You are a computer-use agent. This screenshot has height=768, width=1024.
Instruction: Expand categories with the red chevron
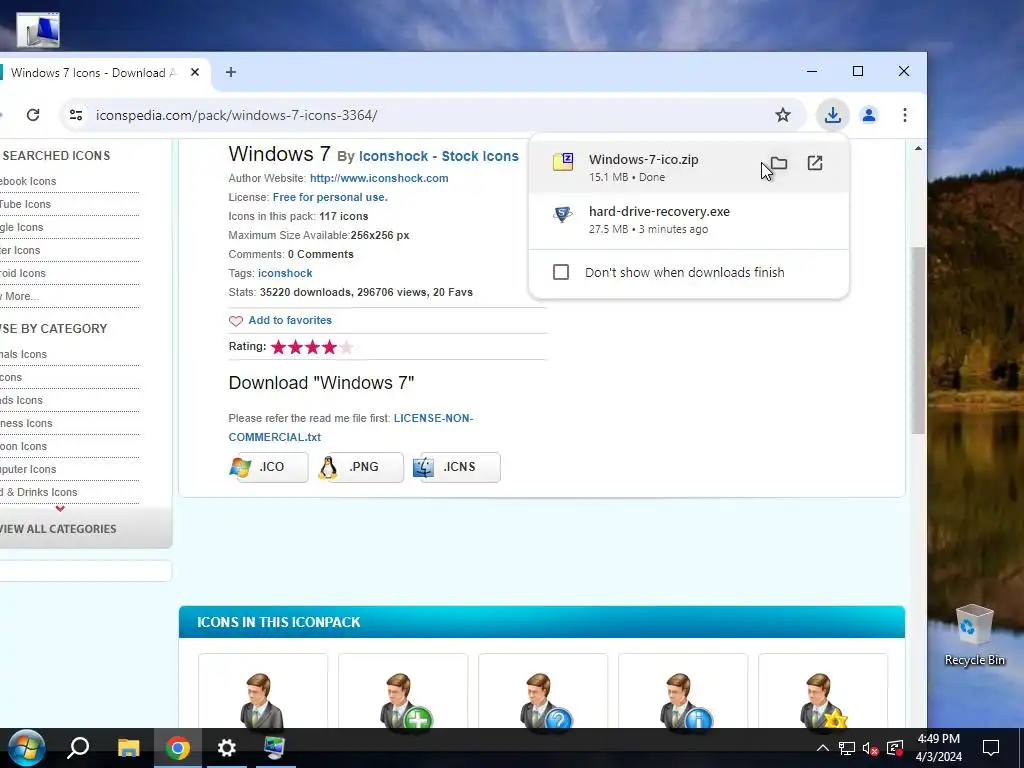(60, 509)
